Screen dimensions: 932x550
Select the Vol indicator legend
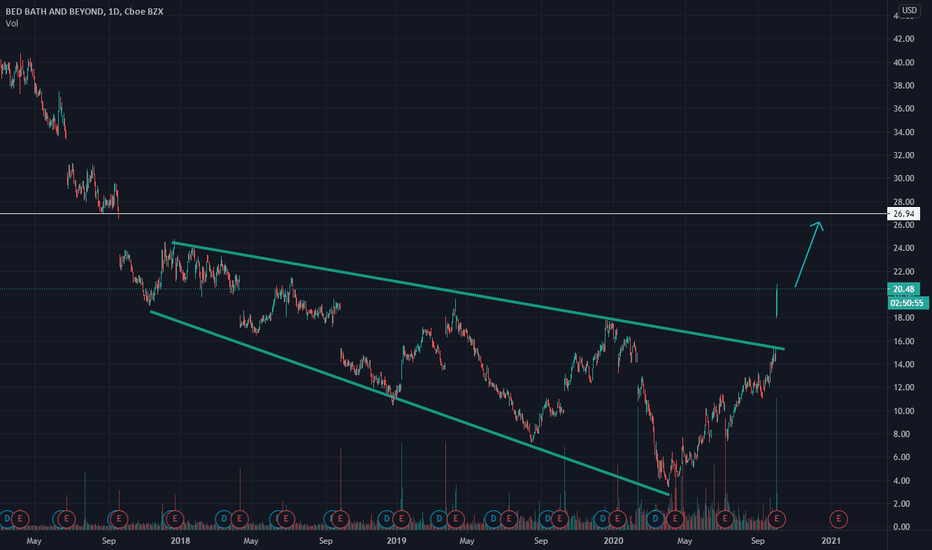tap(12, 23)
